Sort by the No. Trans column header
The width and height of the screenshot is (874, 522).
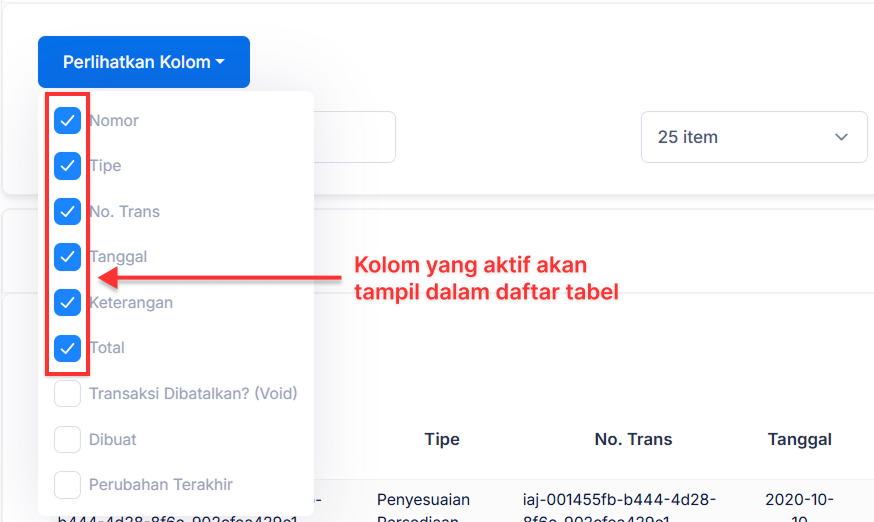pos(633,439)
